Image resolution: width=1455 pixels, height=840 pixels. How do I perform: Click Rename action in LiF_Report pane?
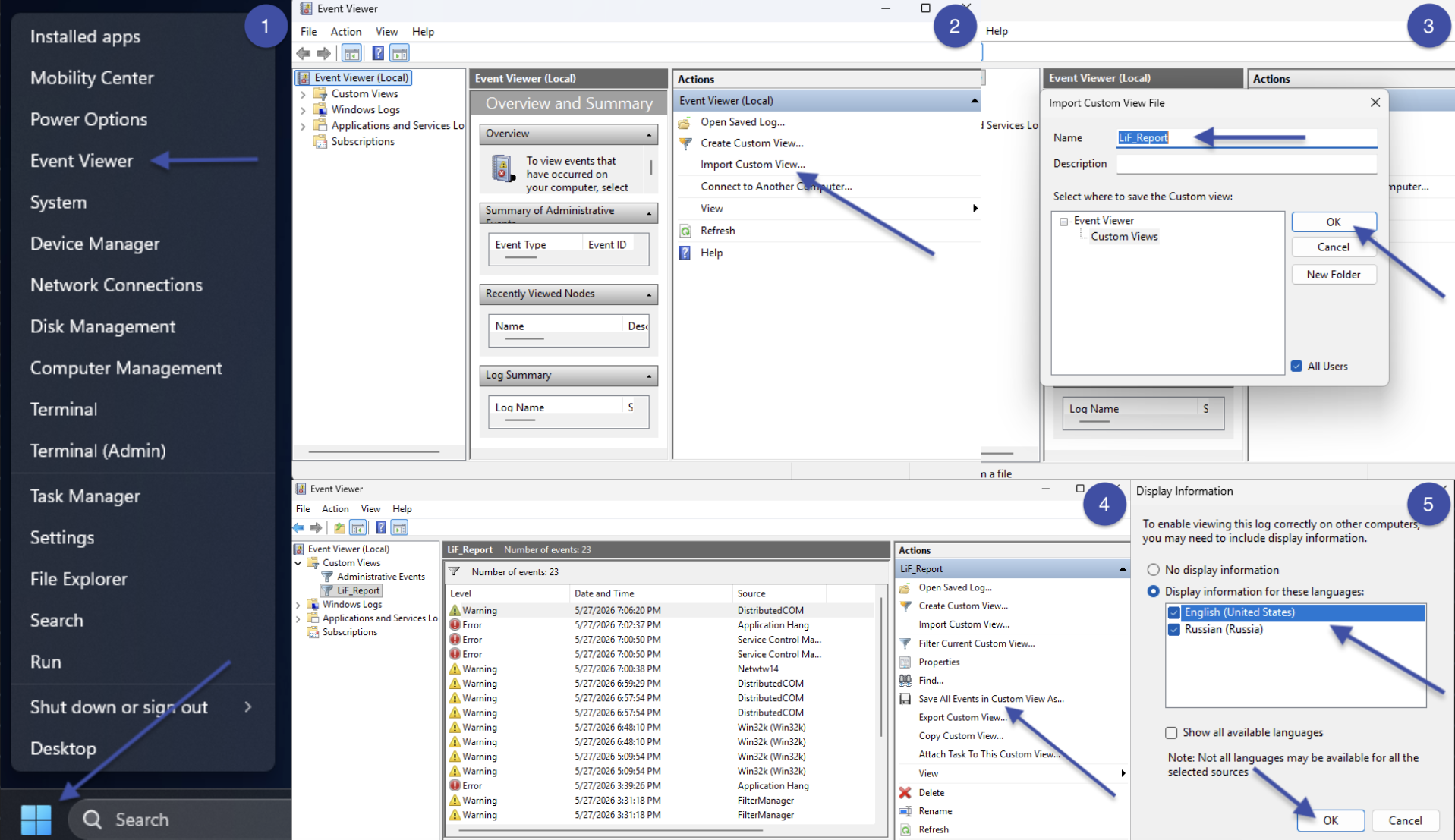935,811
